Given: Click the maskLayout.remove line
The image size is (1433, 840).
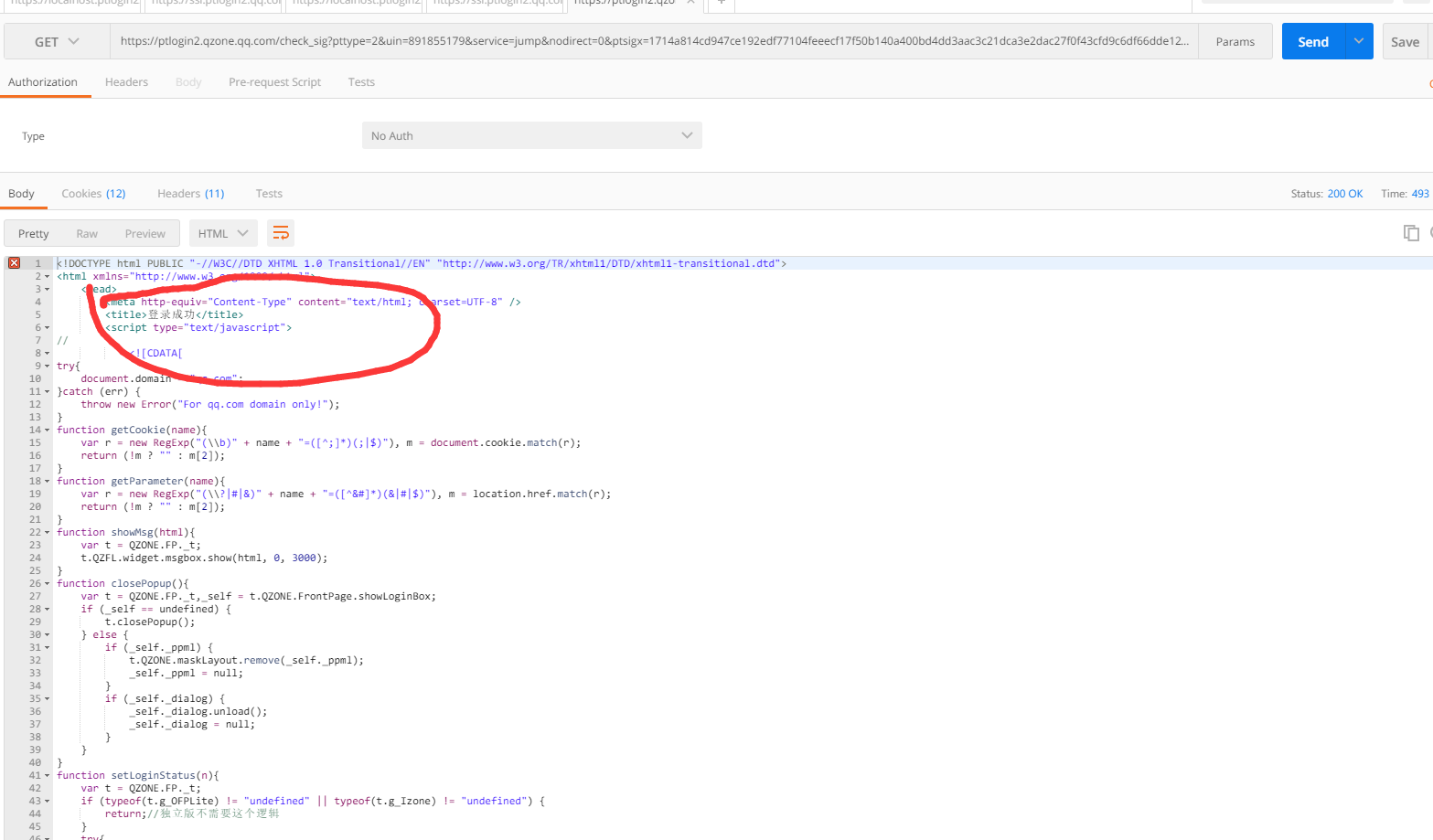Looking at the screenshot, I should (x=246, y=660).
